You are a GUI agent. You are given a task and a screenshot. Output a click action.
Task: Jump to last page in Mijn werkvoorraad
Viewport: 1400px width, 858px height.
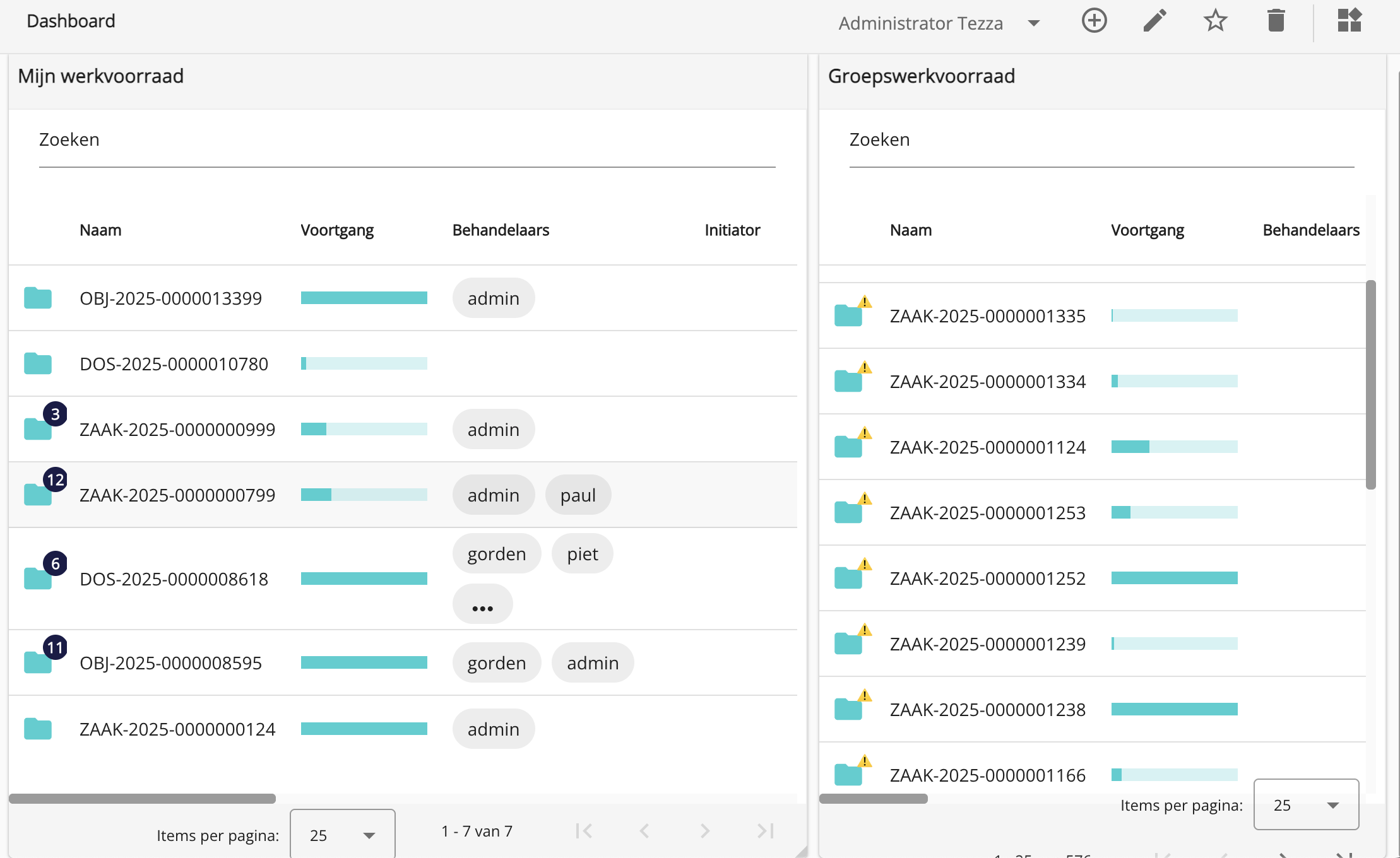pos(765,831)
